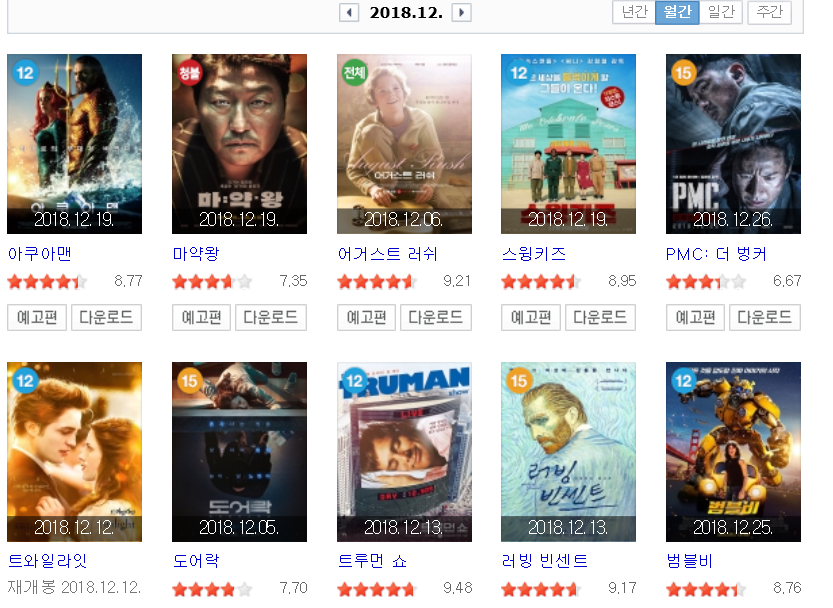Go to previous month arrow

pyautogui.click(x=349, y=12)
